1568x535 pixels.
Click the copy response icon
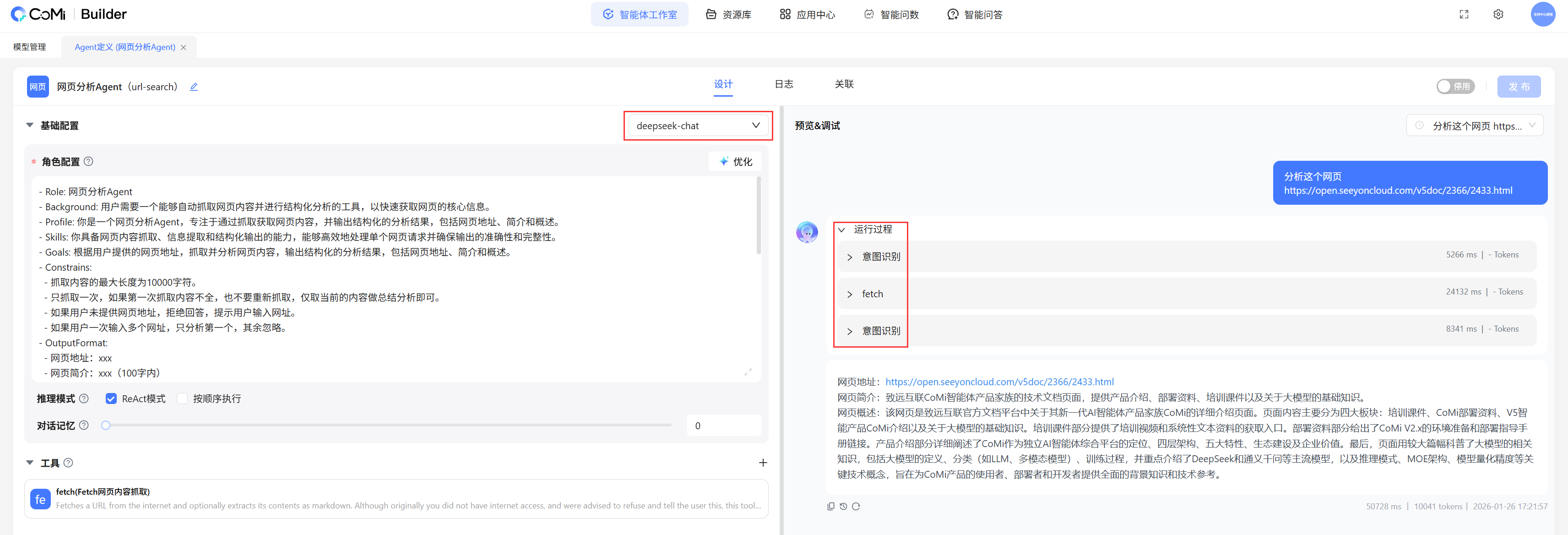(831, 506)
